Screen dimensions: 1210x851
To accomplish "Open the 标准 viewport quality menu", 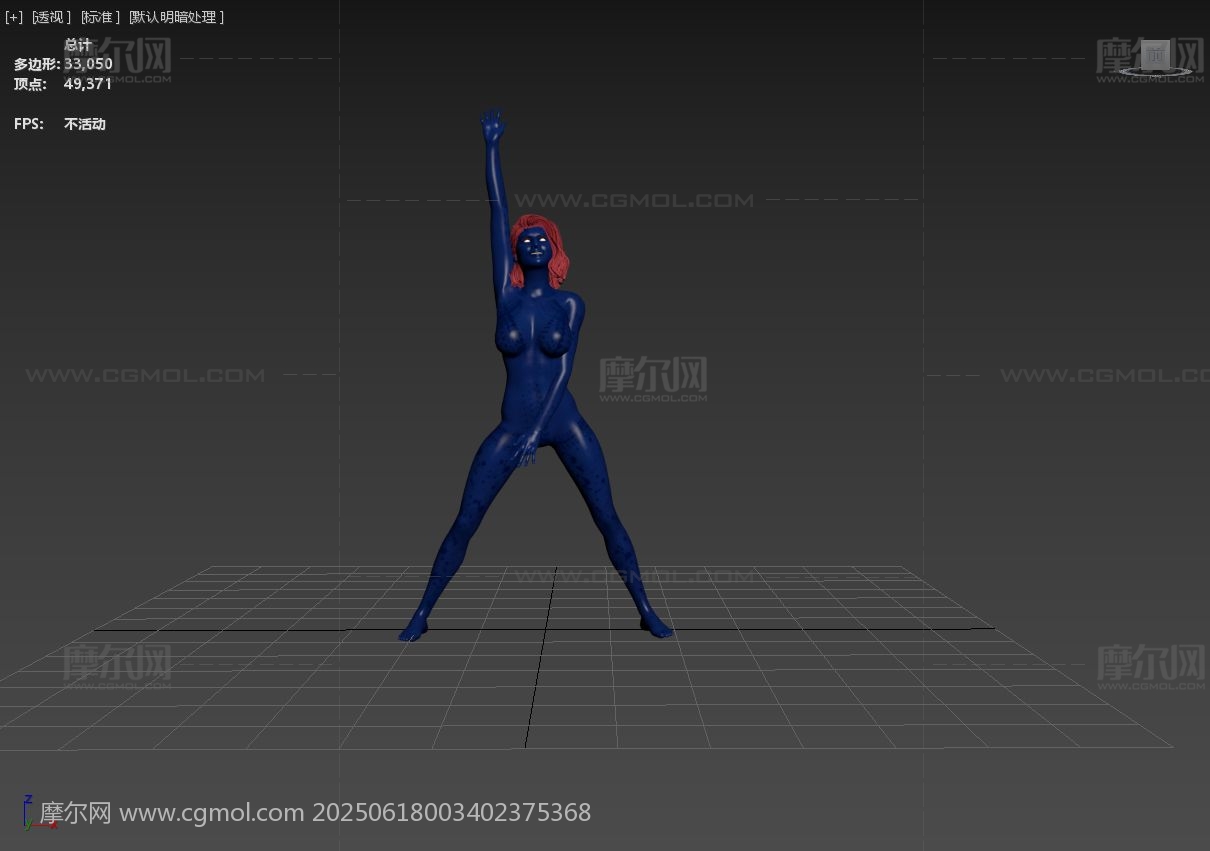I will click(x=100, y=17).
